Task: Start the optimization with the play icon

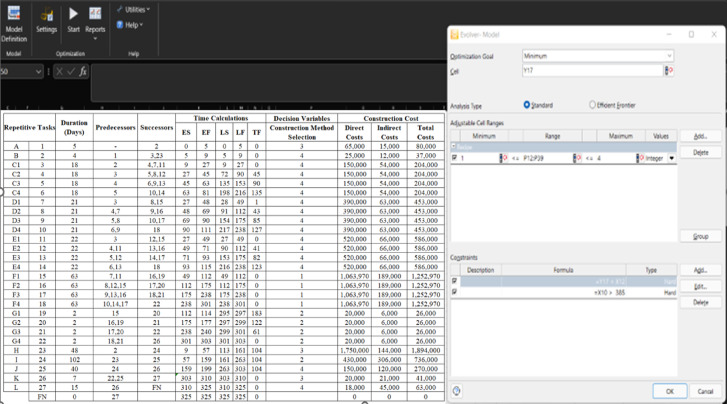Action: coord(73,19)
